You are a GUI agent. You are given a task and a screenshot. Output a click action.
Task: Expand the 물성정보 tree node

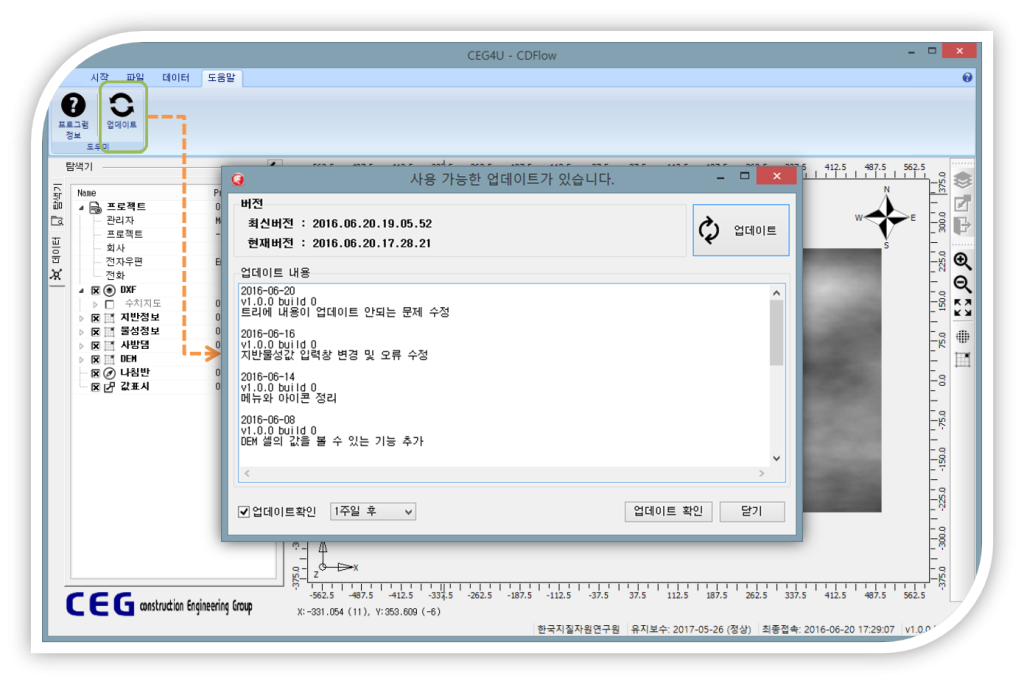pos(82,332)
